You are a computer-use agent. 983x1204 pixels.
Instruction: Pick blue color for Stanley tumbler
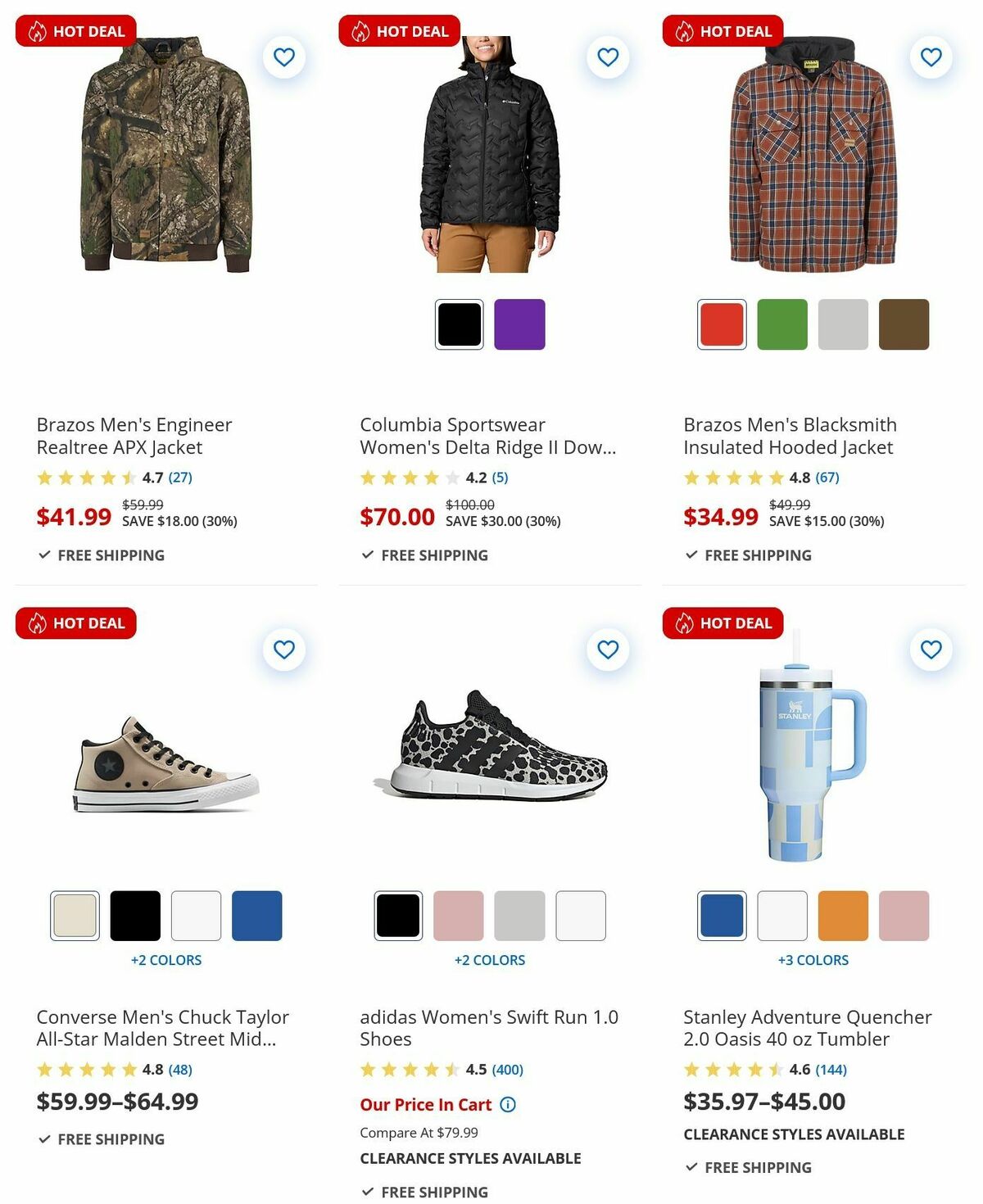(x=721, y=917)
